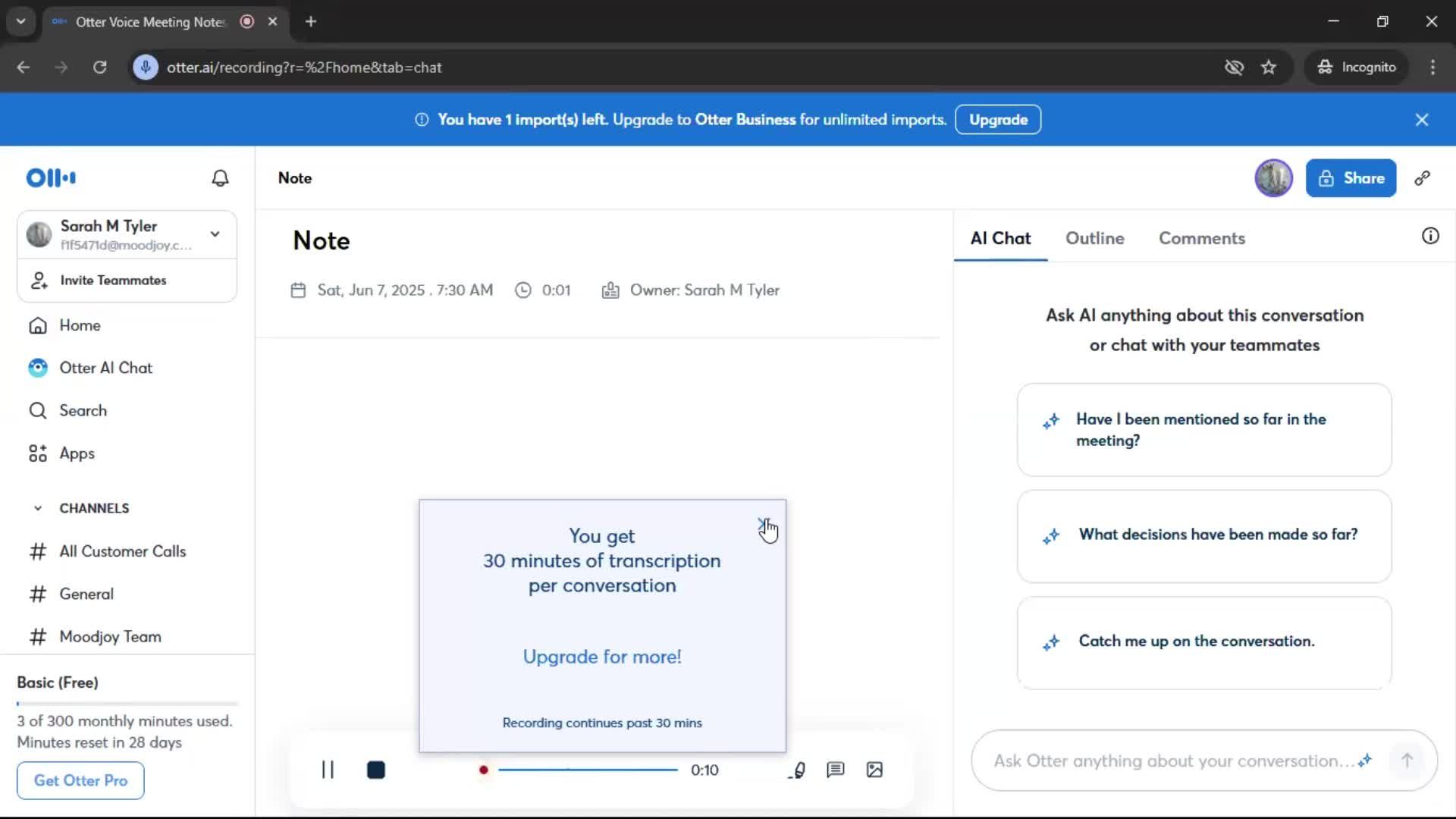Viewport: 1456px width, 819px height.
Task: Click the calendar icon beside the date
Action: (x=298, y=290)
